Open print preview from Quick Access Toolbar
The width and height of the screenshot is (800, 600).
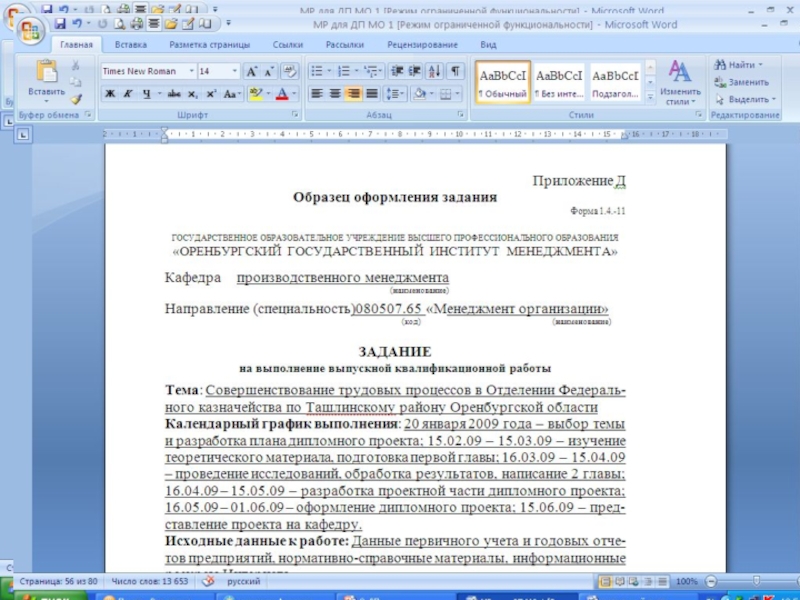point(119,24)
